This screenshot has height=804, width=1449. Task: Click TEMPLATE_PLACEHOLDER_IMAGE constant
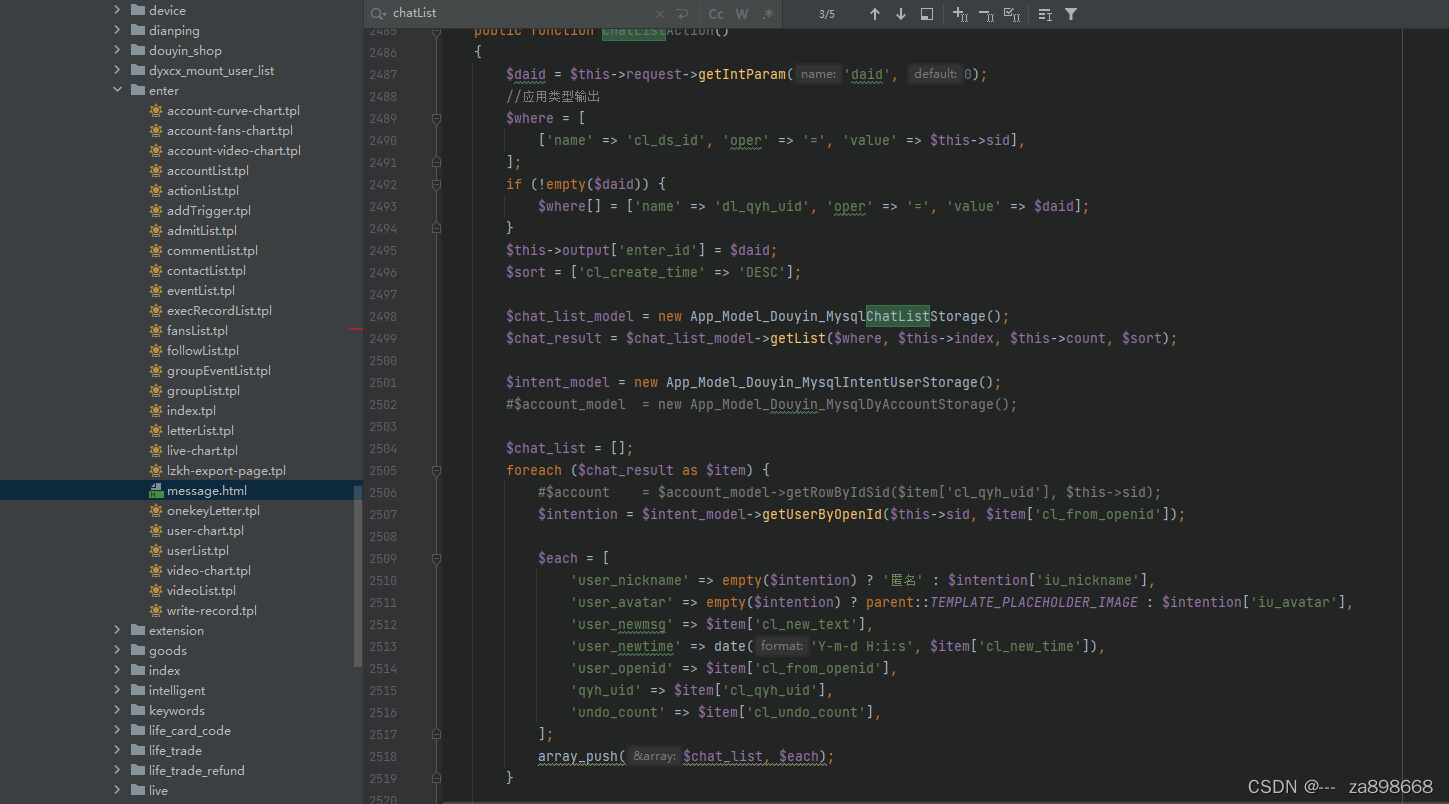(x=1035, y=602)
